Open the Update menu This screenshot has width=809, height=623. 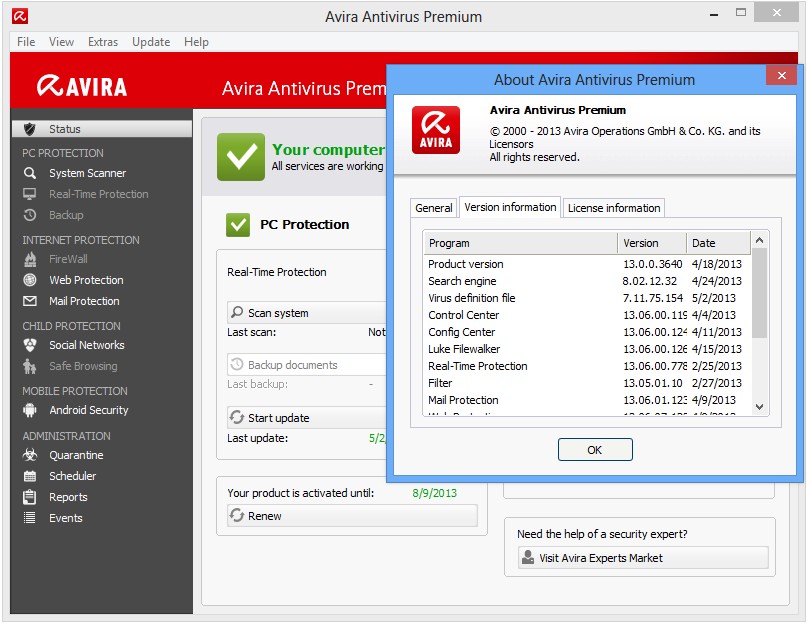tap(151, 42)
